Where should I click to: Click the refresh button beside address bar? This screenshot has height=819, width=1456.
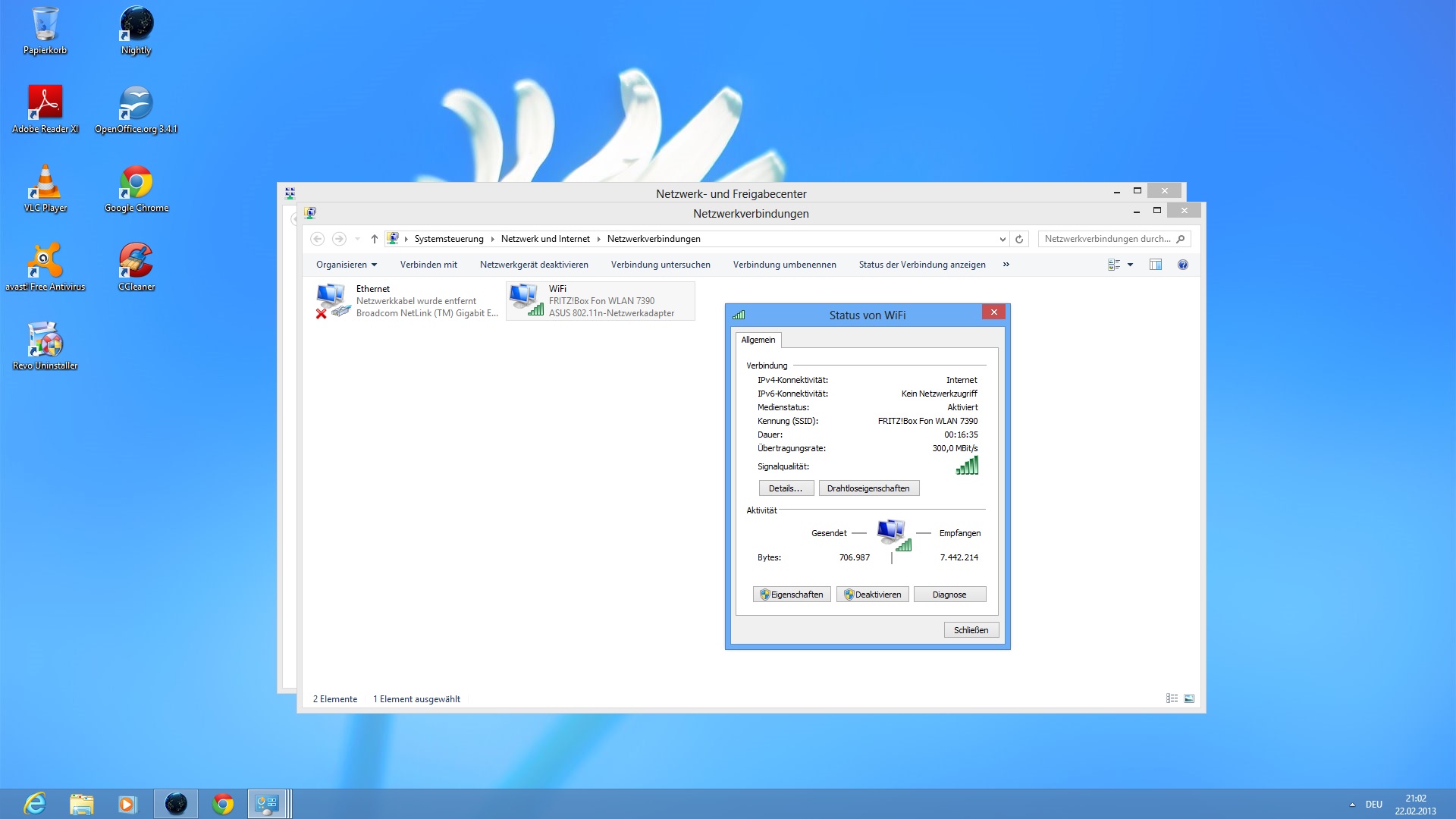1019,239
